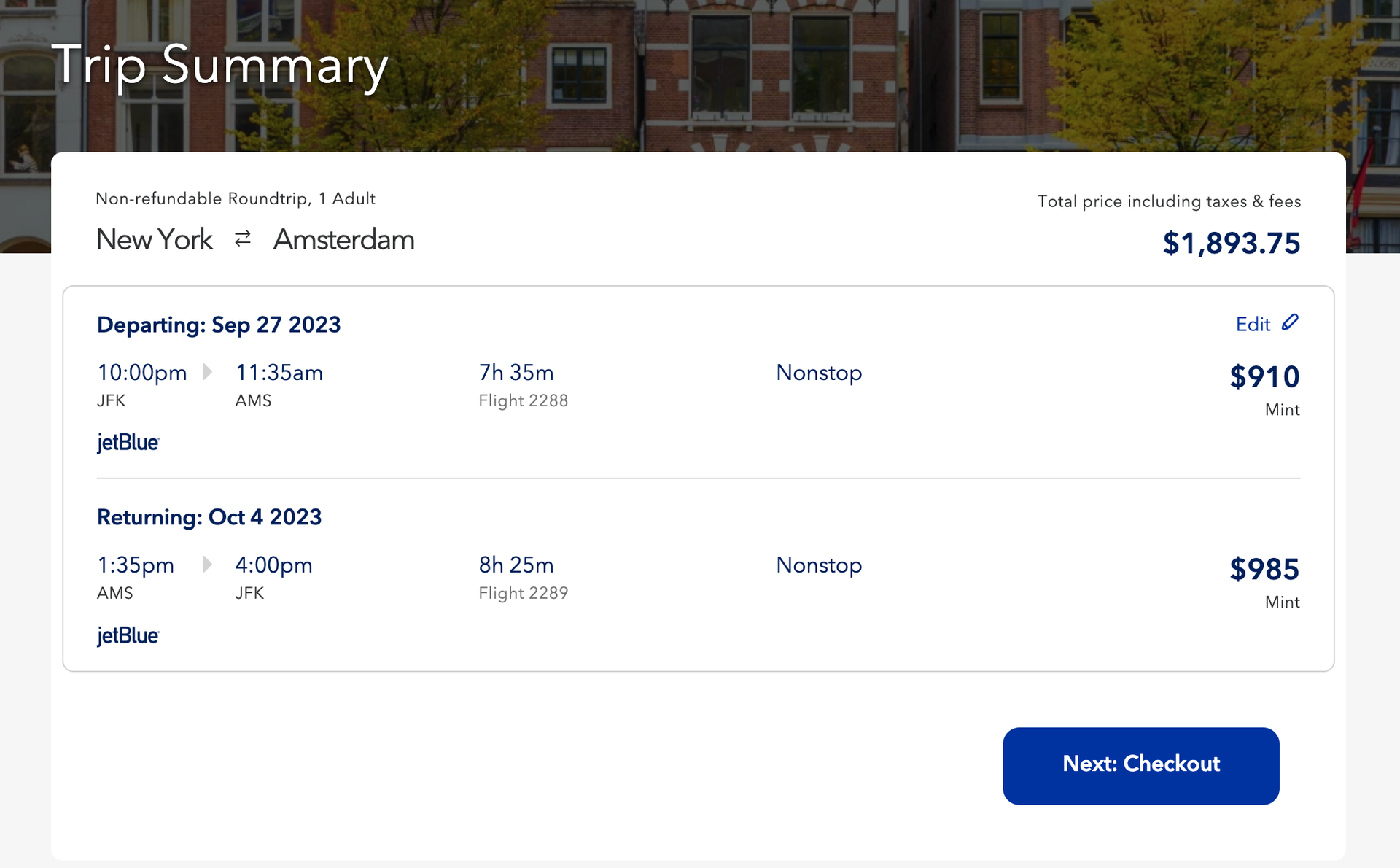The height and width of the screenshot is (868, 1400).
Task: Click the Flight 2289 label
Action: coord(523,592)
